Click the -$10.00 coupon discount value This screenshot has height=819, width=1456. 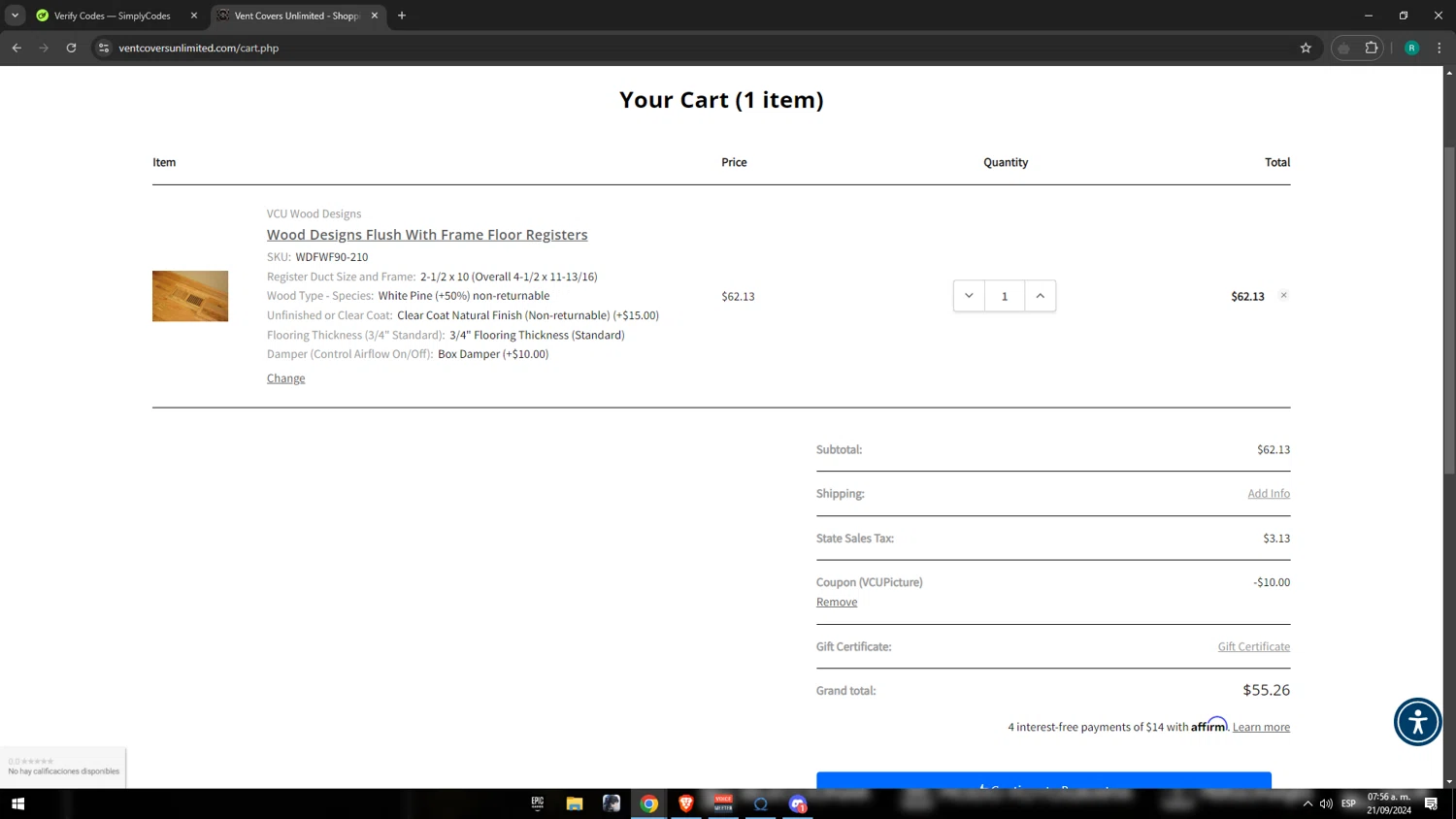pyautogui.click(x=1272, y=582)
